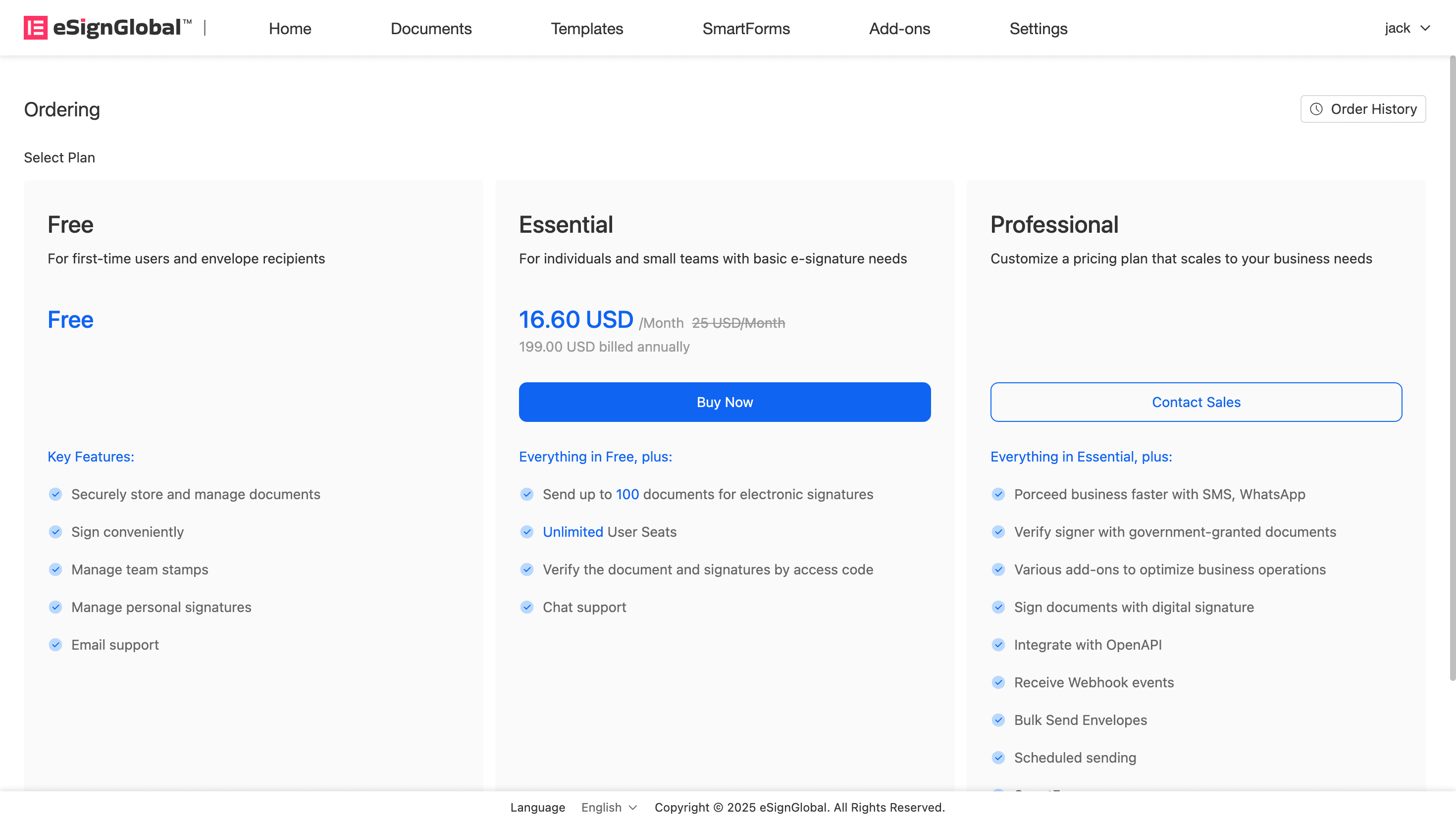Go to the Templates tab

pos(587,28)
